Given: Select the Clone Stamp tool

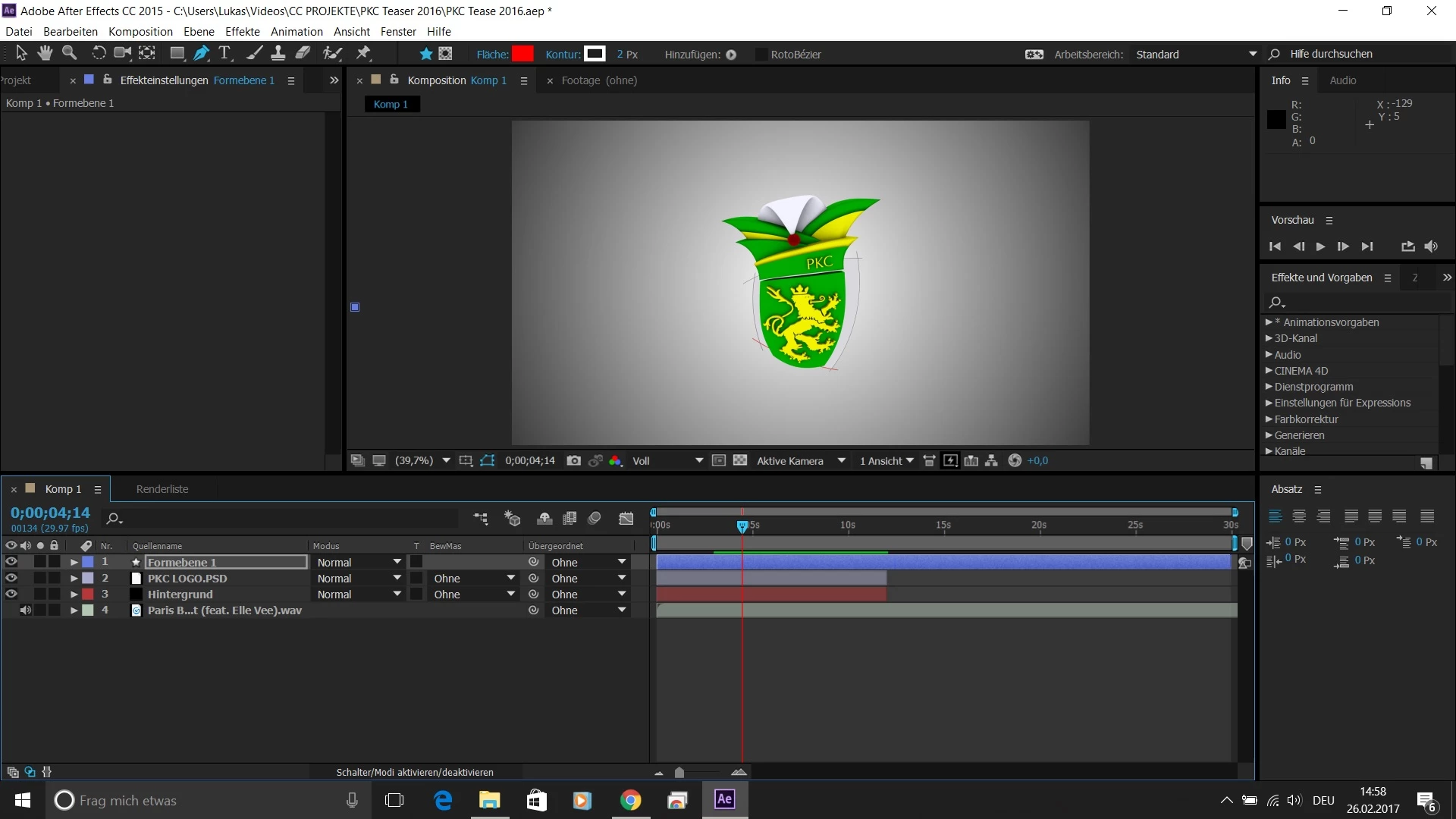Looking at the screenshot, I should click(278, 53).
